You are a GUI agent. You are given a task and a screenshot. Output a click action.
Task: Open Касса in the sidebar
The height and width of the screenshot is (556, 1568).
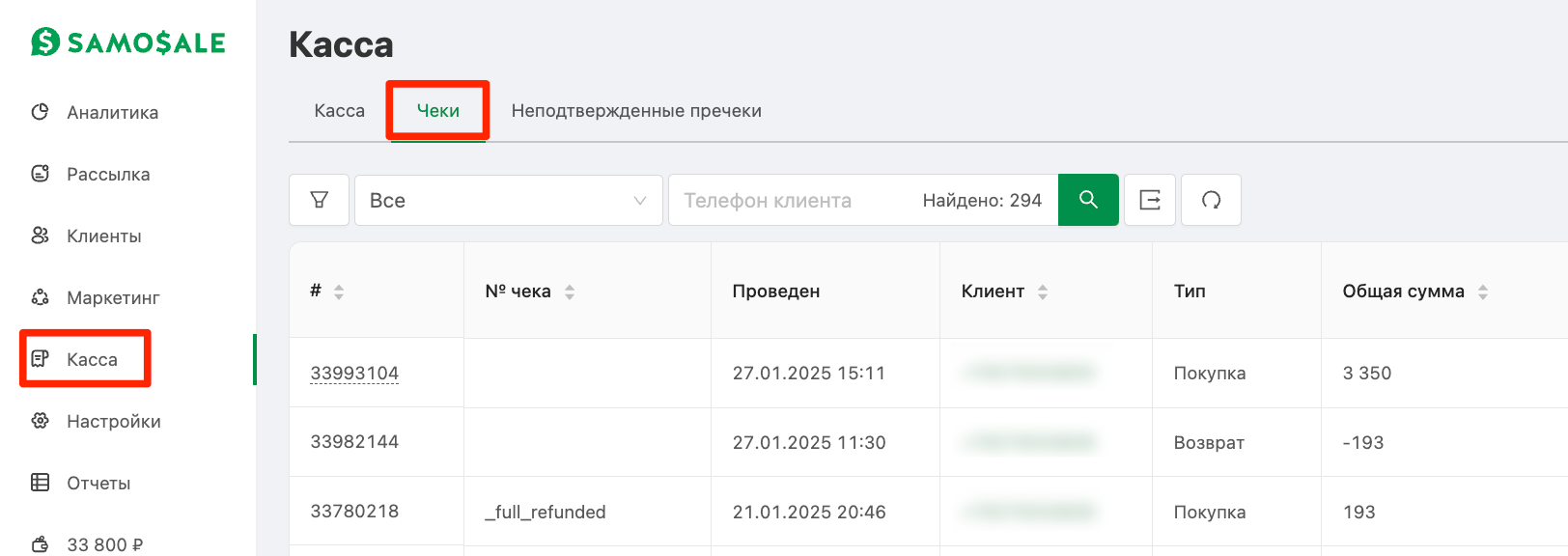click(92, 359)
